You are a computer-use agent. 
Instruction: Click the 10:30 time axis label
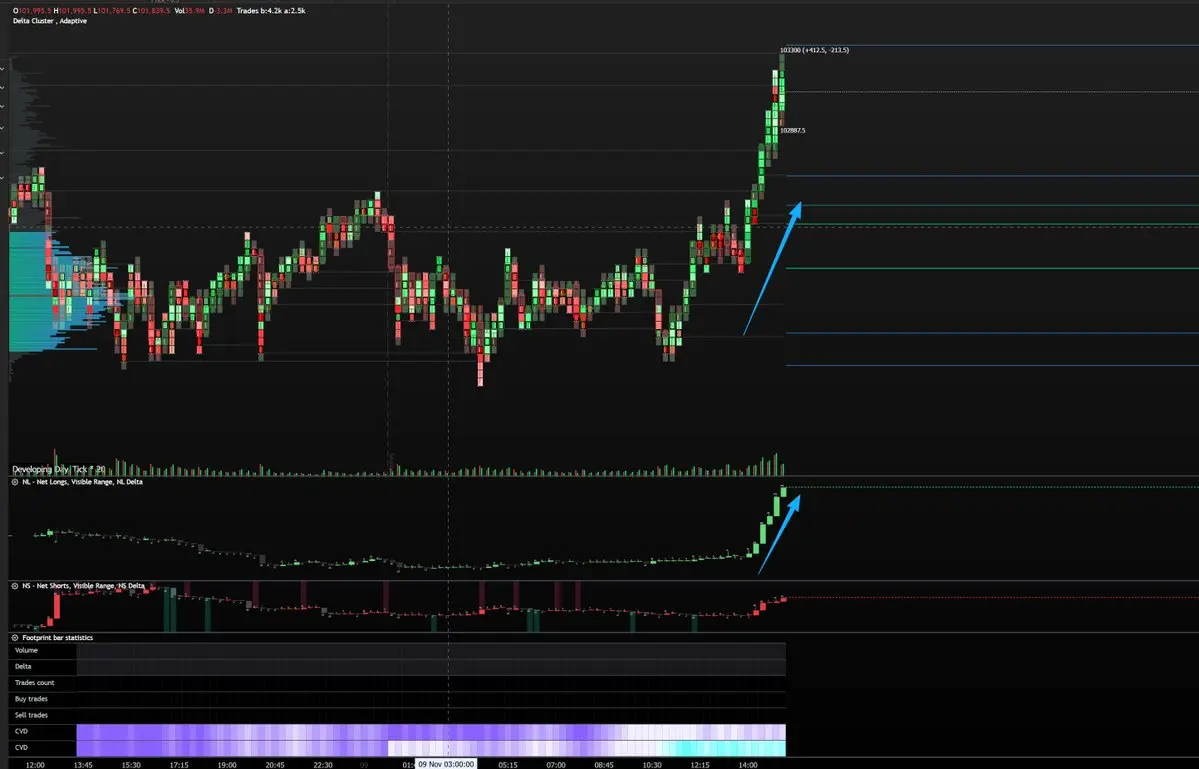point(652,764)
